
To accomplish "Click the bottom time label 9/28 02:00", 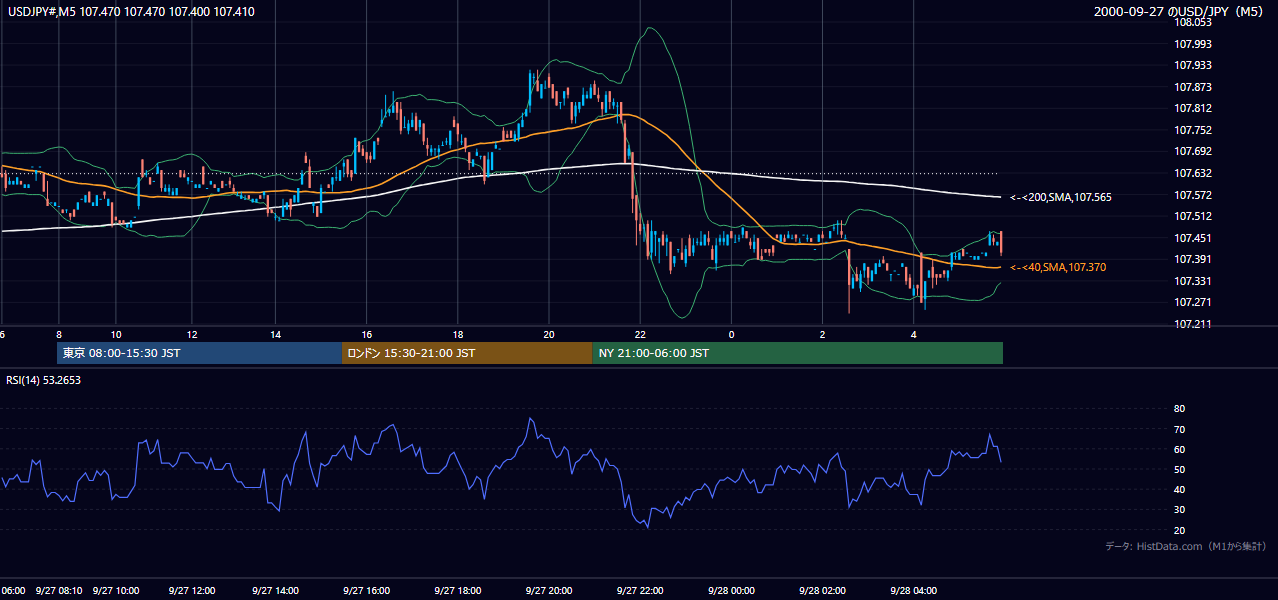I will (822, 591).
